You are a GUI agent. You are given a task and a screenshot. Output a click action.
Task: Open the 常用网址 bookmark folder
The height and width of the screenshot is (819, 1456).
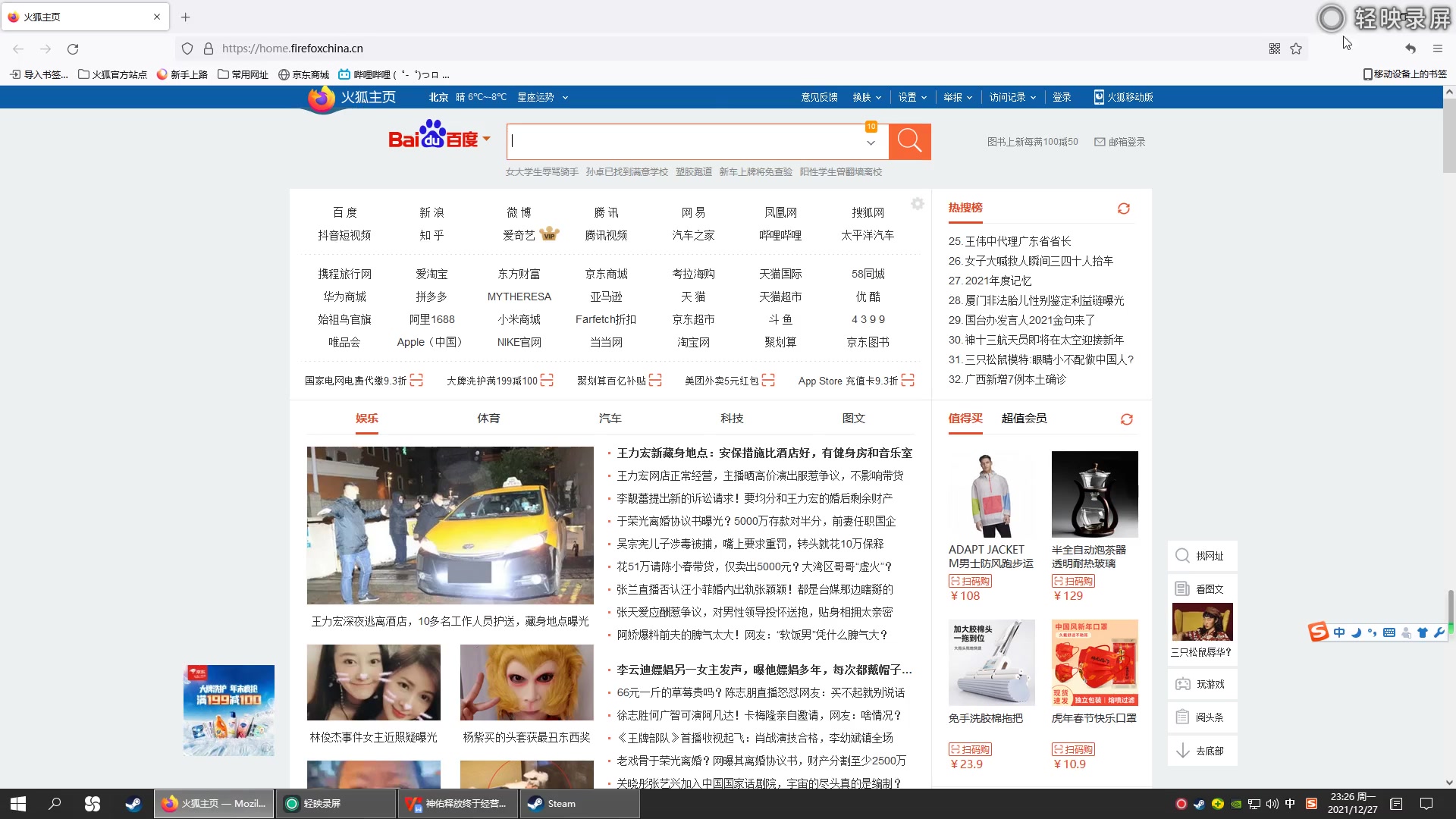(243, 74)
